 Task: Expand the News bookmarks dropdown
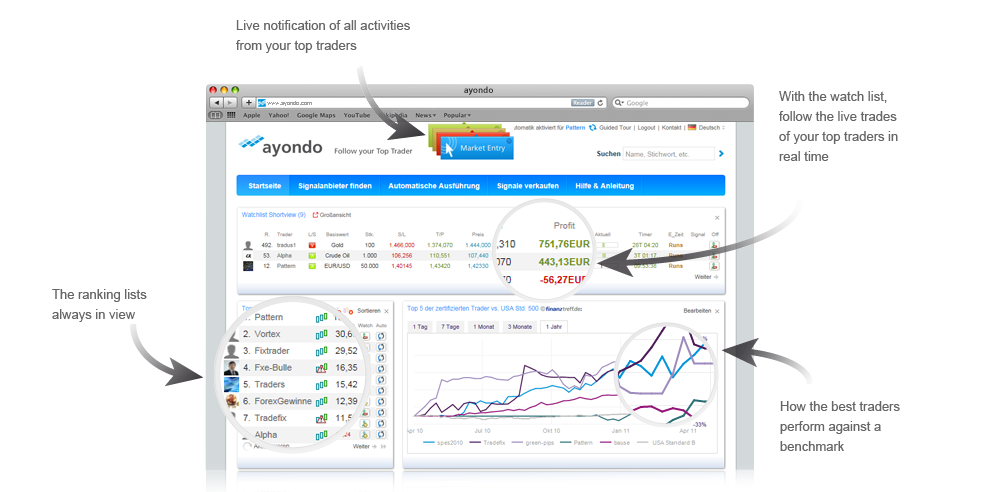425,115
